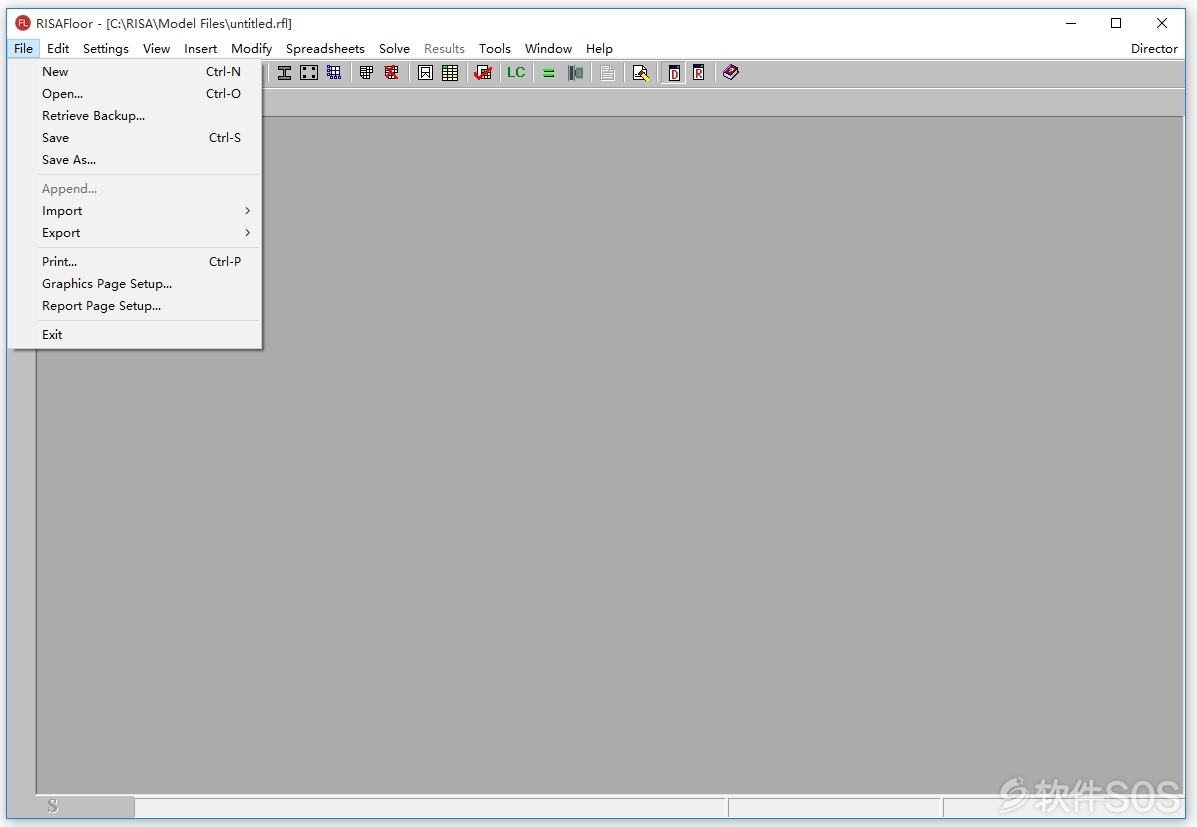Open the Help menu
Image resolution: width=1197 pixels, height=827 pixels.
599,49
